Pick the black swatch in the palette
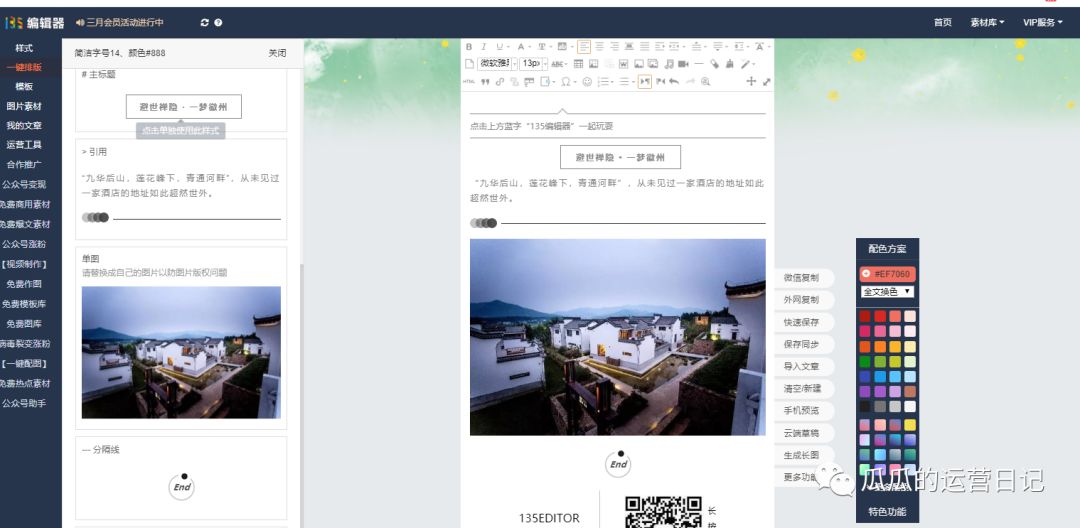Screen dimensions: 1080x528 click(x=865, y=406)
